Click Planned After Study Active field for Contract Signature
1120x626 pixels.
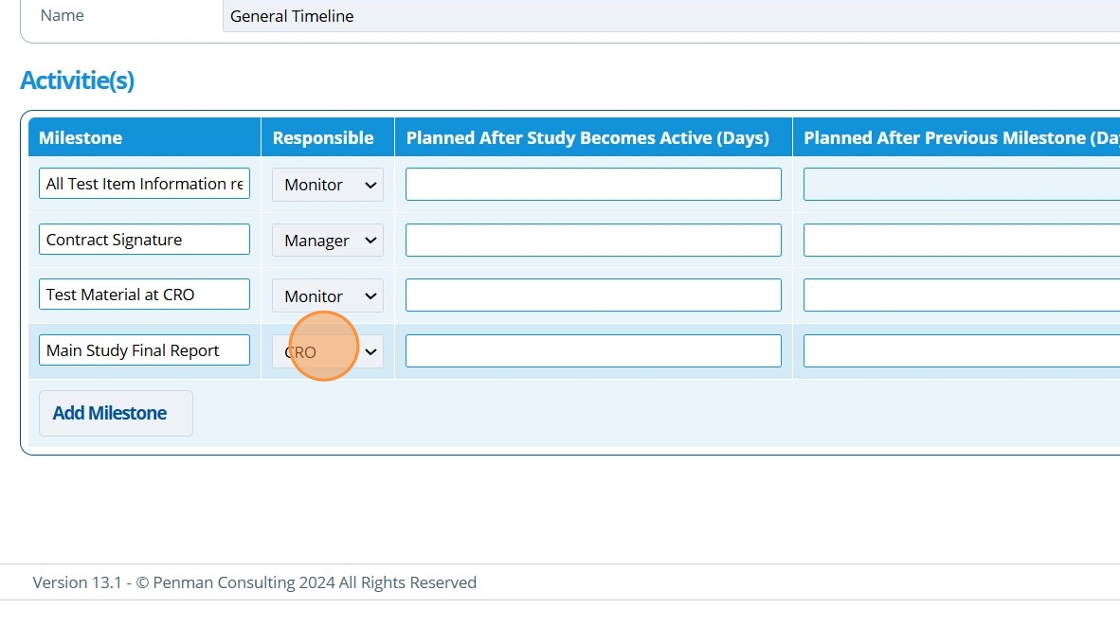[593, 240]
